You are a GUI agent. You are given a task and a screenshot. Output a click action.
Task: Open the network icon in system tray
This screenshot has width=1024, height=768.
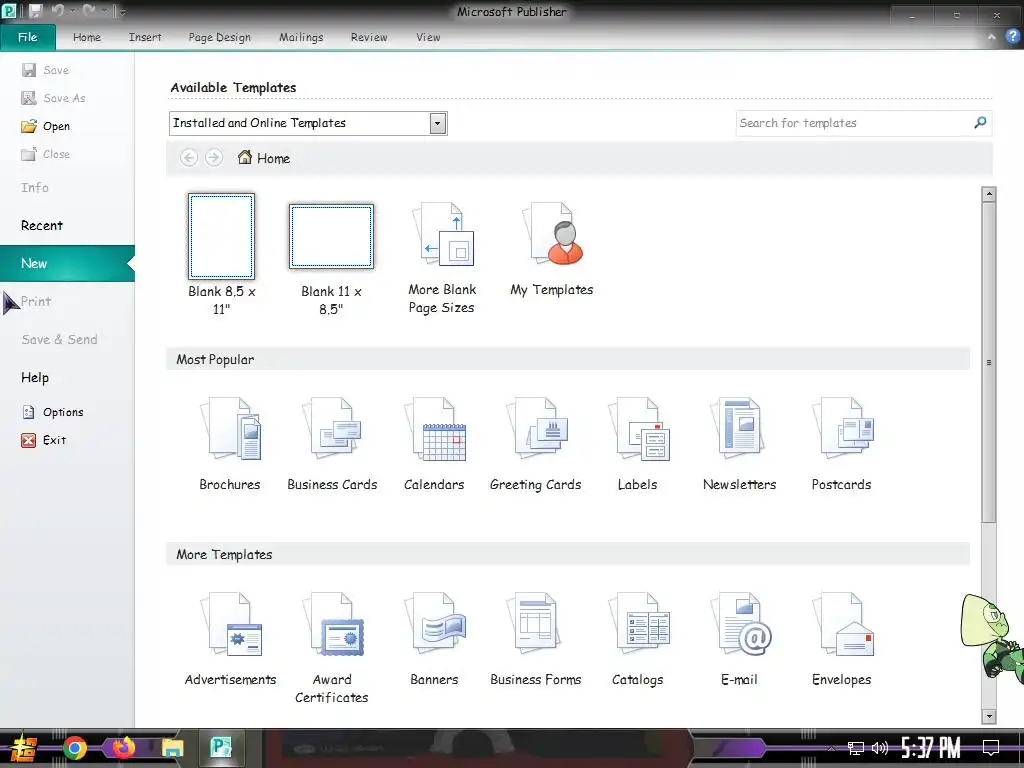pyautogui.click(x=856, y=748)
